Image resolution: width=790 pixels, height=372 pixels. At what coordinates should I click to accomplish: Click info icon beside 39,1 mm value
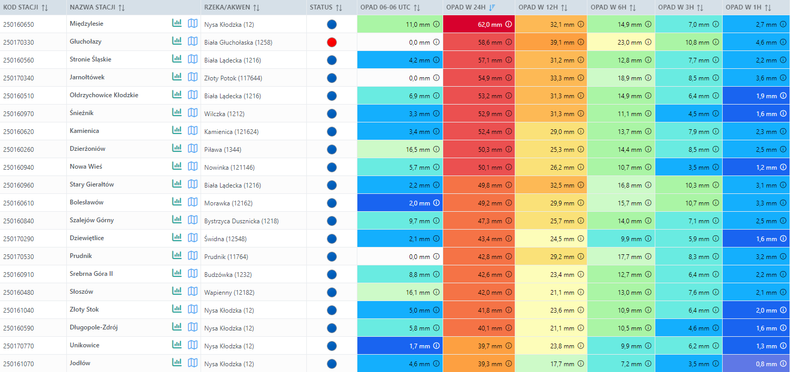[x=580, y=42]
